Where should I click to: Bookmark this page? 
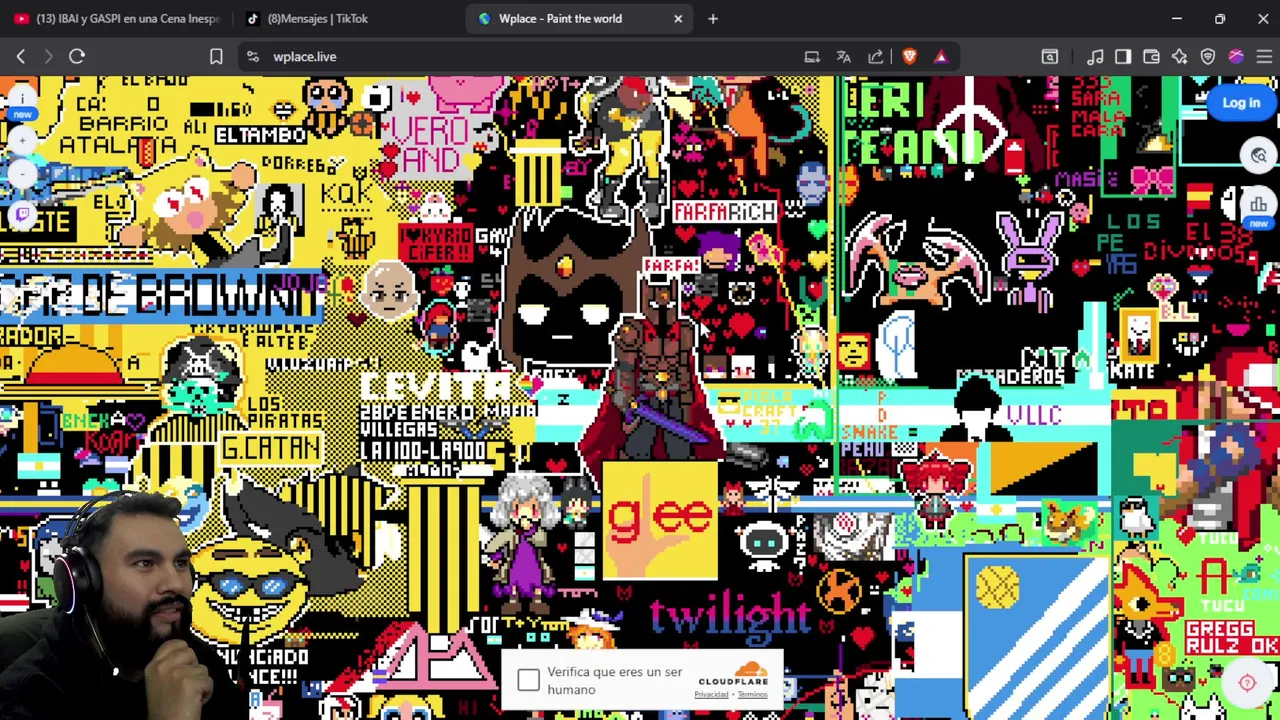tap(216, 57)
